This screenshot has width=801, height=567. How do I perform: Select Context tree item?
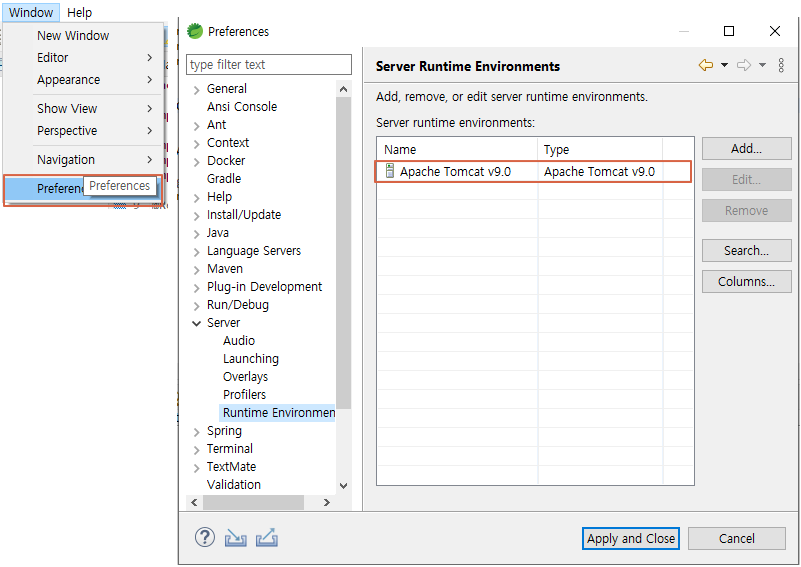[228, 143]
